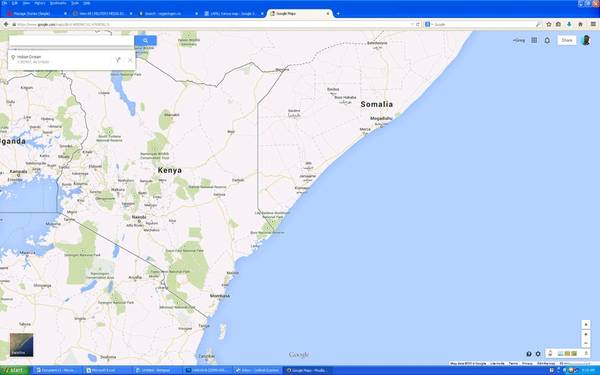The width and height of the screenshot is (600, 375).
Task: Open map Settings gear
Action: tap(538, 354)
